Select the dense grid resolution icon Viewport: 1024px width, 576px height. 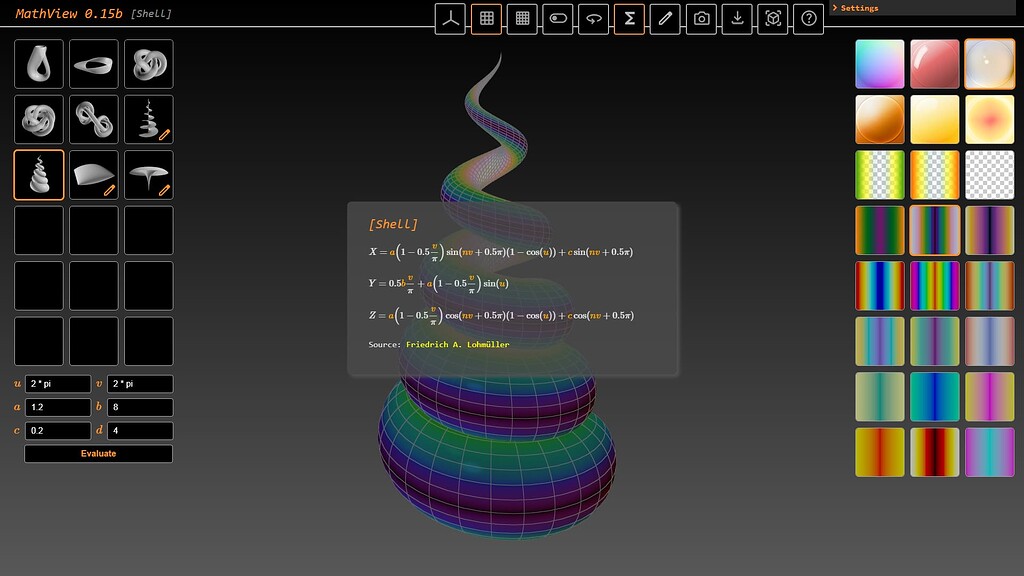[522, 18]
